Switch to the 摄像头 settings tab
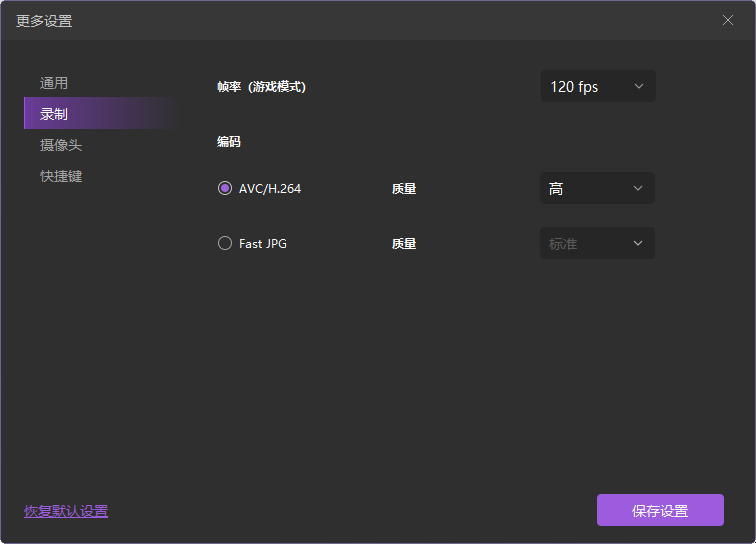756x544 pixels. pos(61,145)
